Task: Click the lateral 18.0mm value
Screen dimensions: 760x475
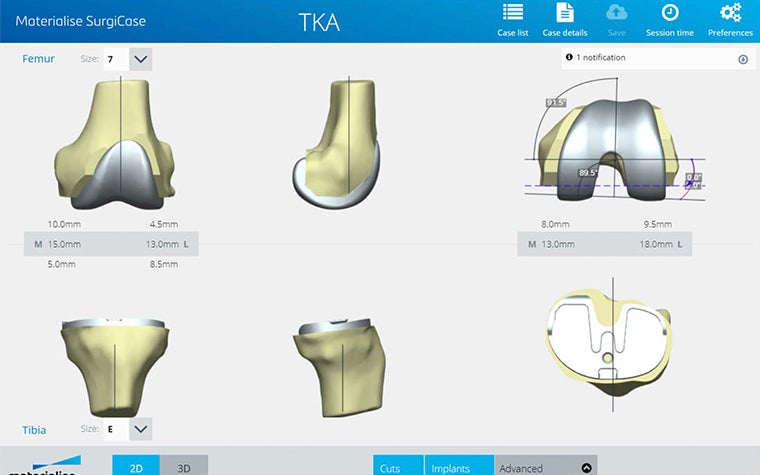Action: (x=656, y=244)
